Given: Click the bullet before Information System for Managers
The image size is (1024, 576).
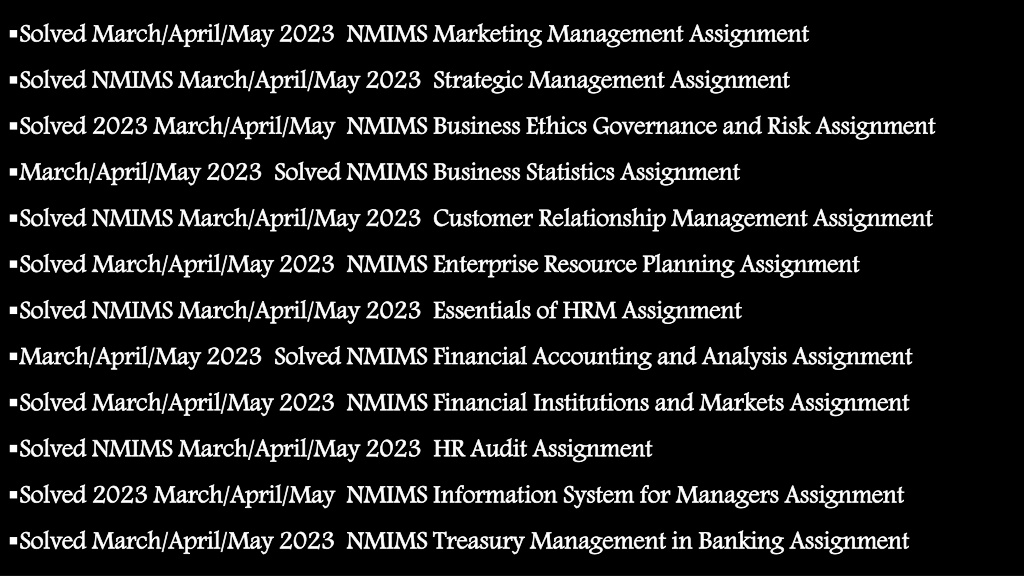Looking at the screenshot, I should 13,494.
